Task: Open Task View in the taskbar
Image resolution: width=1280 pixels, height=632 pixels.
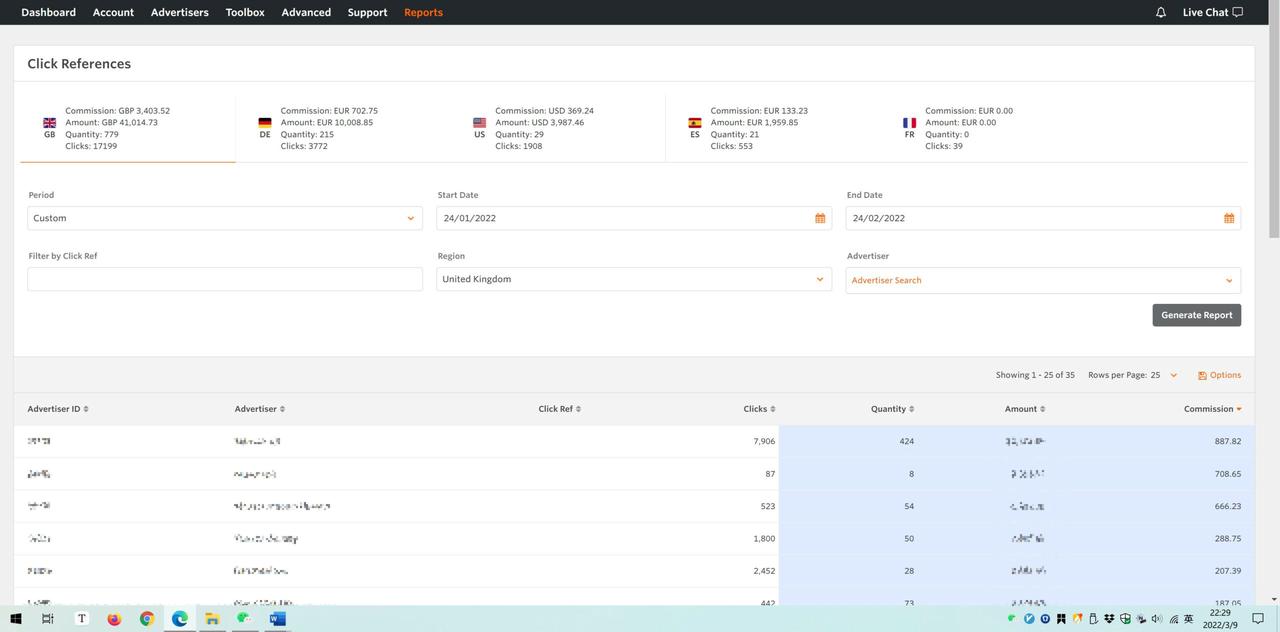Action: (x=47, y=619)
